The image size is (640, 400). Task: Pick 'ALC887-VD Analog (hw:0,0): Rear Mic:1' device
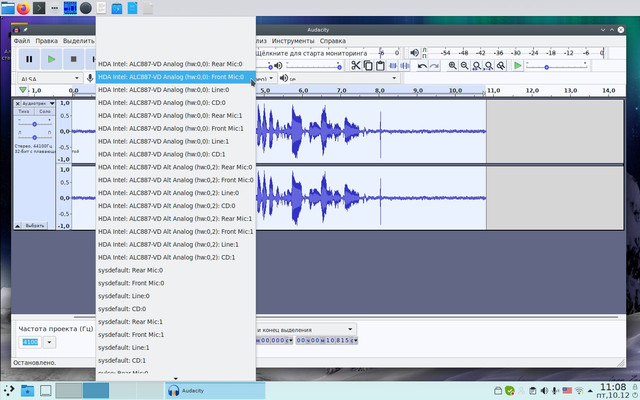(x=176, y=116)
